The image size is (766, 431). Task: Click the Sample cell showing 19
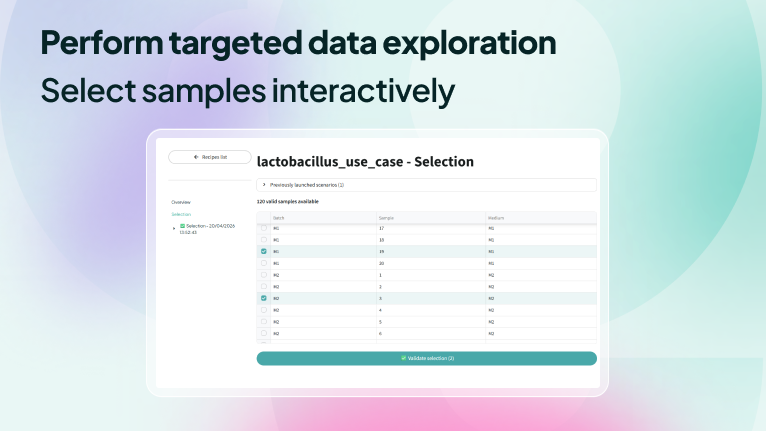click(431, 252)
